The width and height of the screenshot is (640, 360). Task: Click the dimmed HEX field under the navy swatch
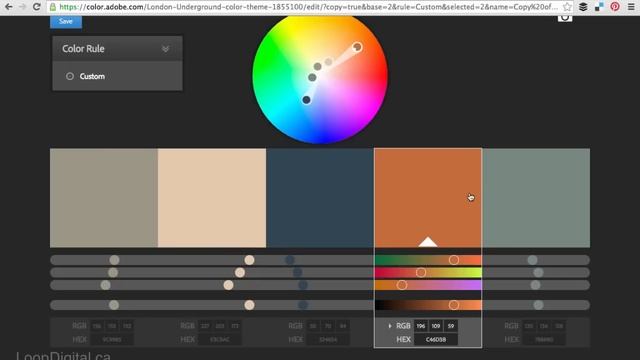328,339
